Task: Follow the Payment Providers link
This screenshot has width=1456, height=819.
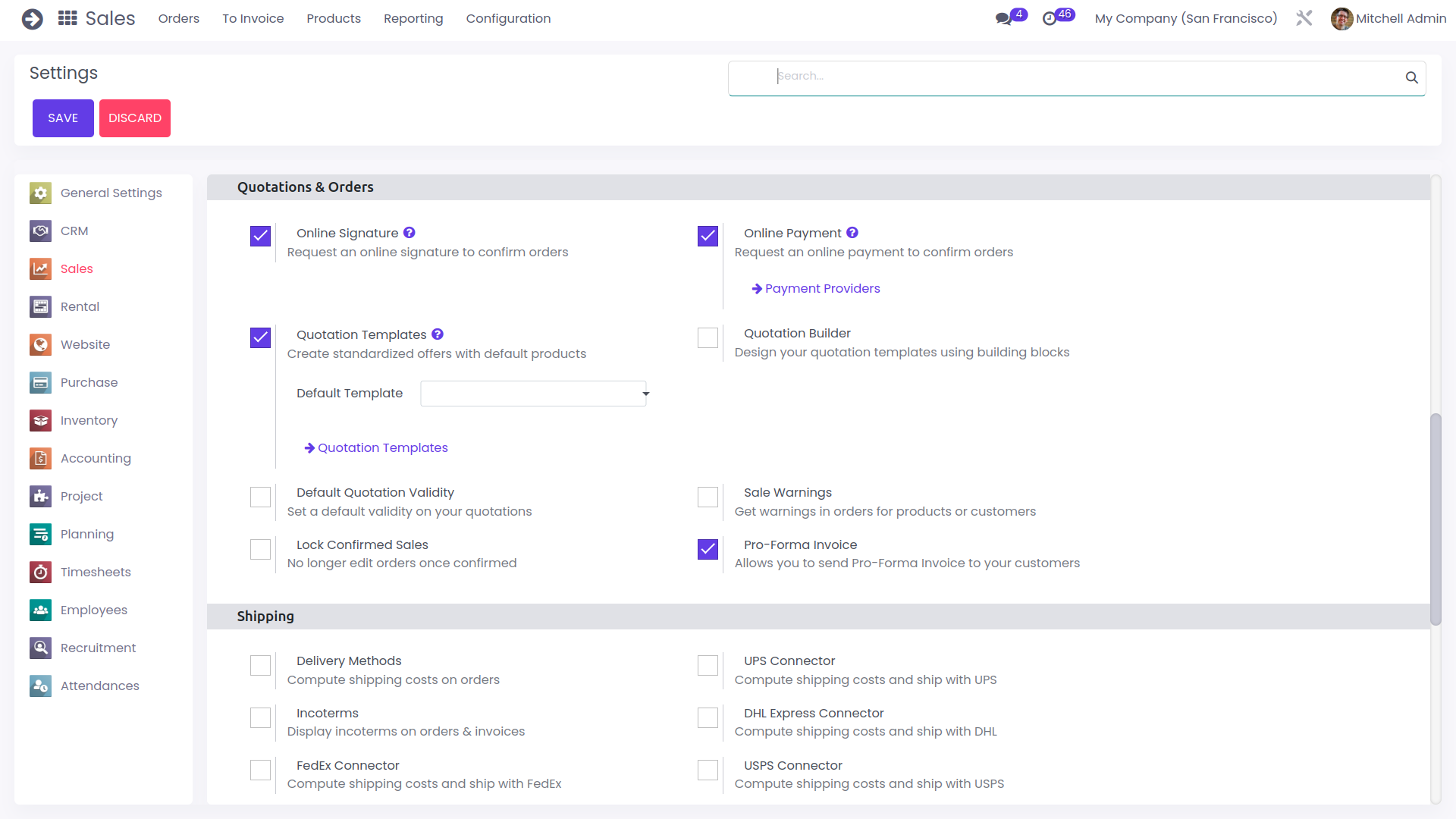Action: 822,288
